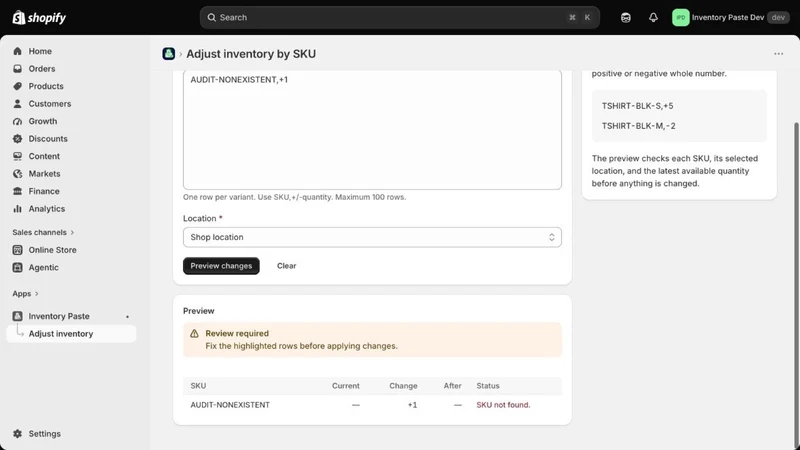The height and width of the screenshot is (450, 800).
Task: Open the Discounts badge icon
Action: pyautogui.click(x=17, y=139)
